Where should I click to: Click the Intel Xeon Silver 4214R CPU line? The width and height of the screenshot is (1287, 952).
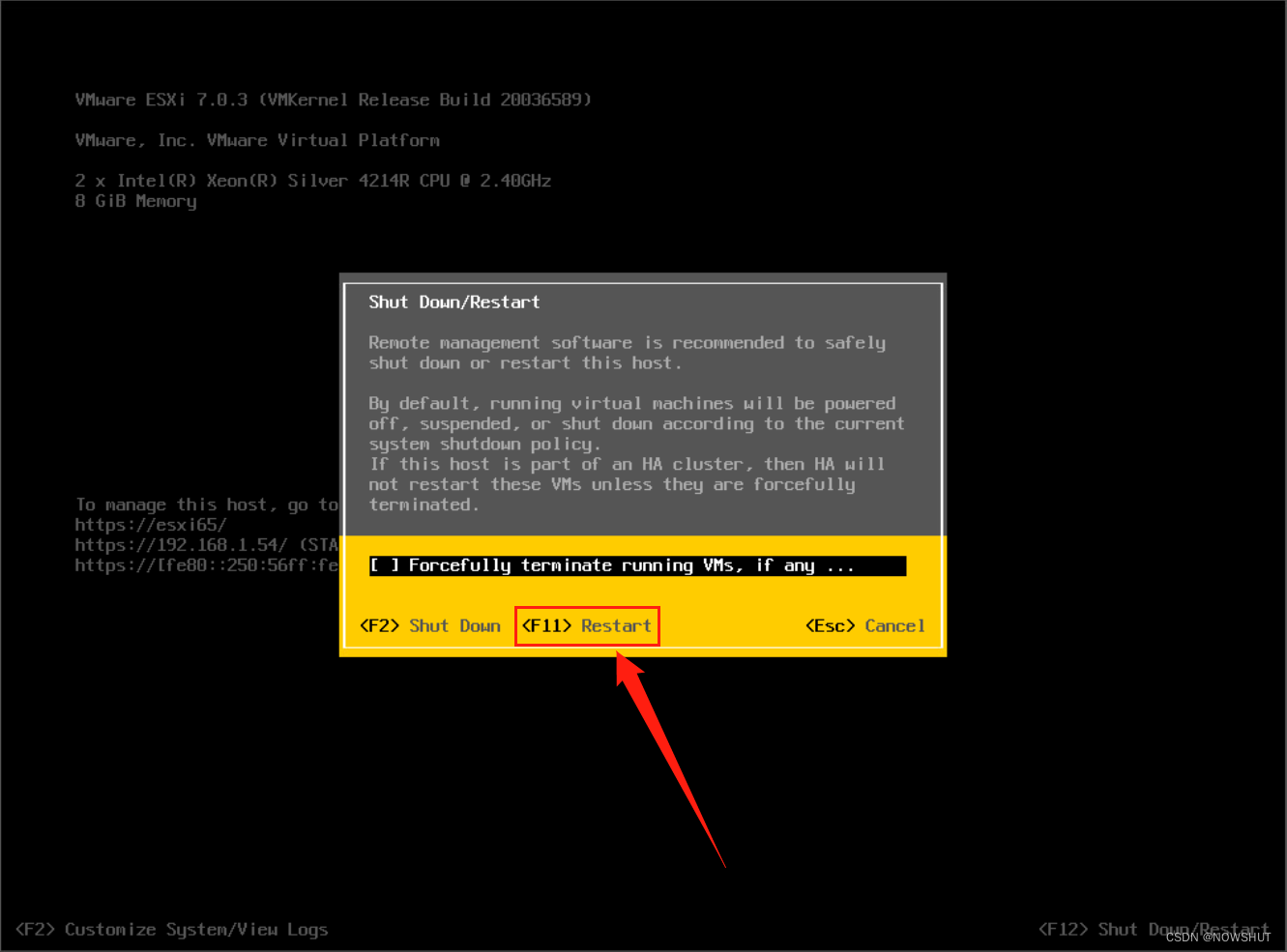[313, 181]
